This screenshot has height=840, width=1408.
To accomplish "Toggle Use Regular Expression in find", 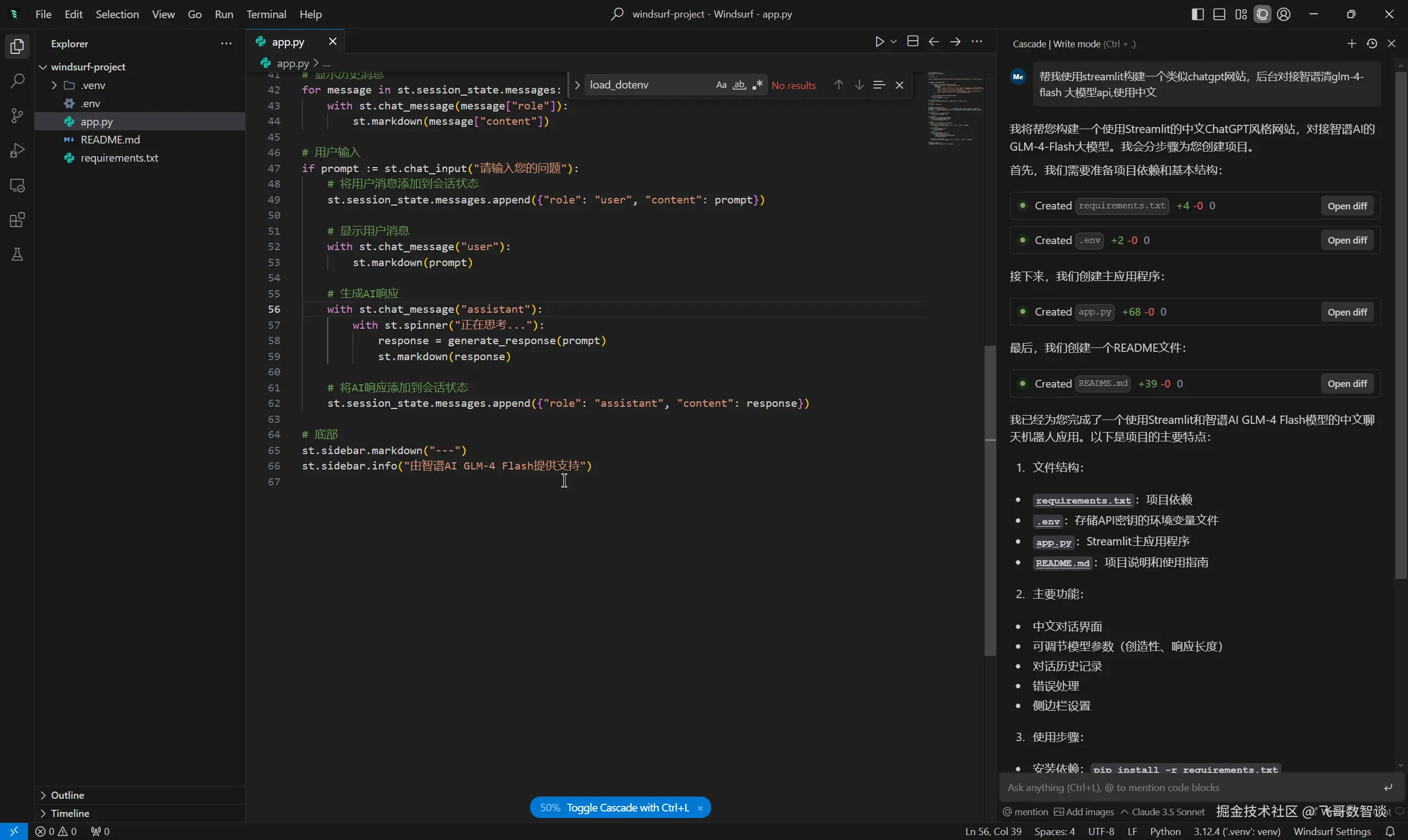I will click(757, 85).
